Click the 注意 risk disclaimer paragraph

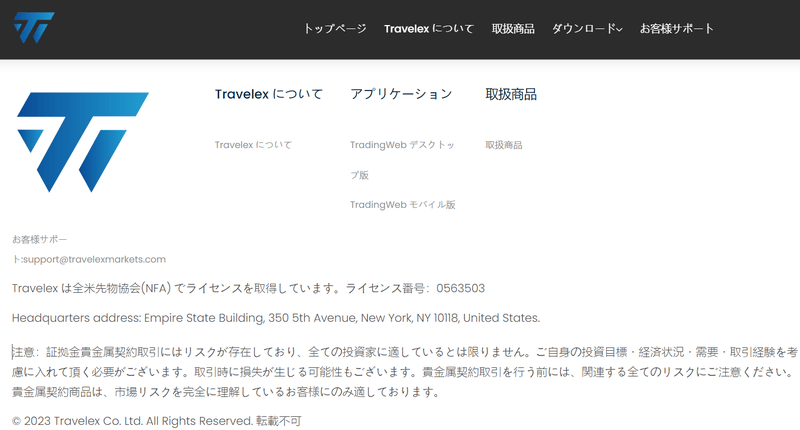tap(405, 372)
